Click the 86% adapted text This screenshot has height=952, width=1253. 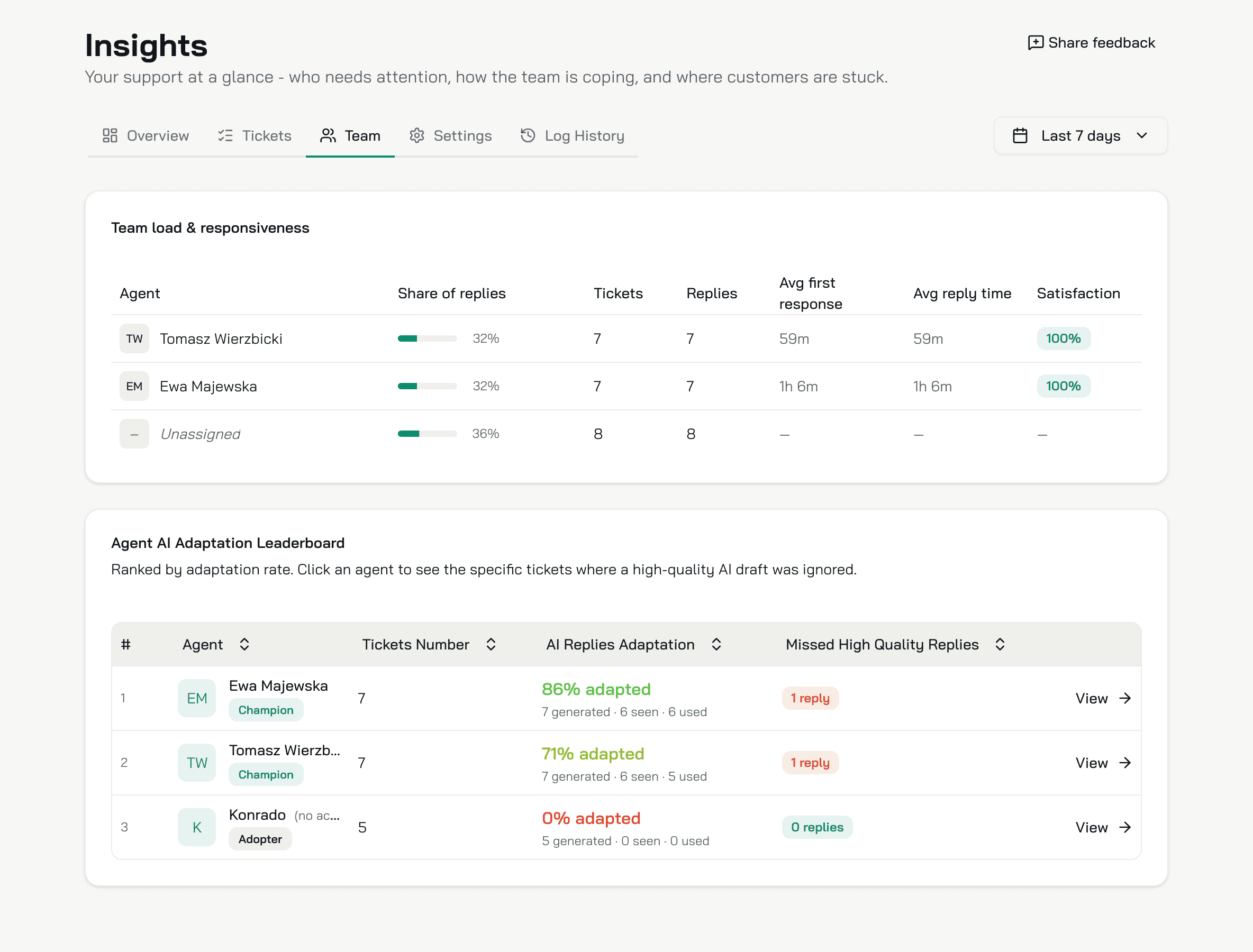click(596, 689)
